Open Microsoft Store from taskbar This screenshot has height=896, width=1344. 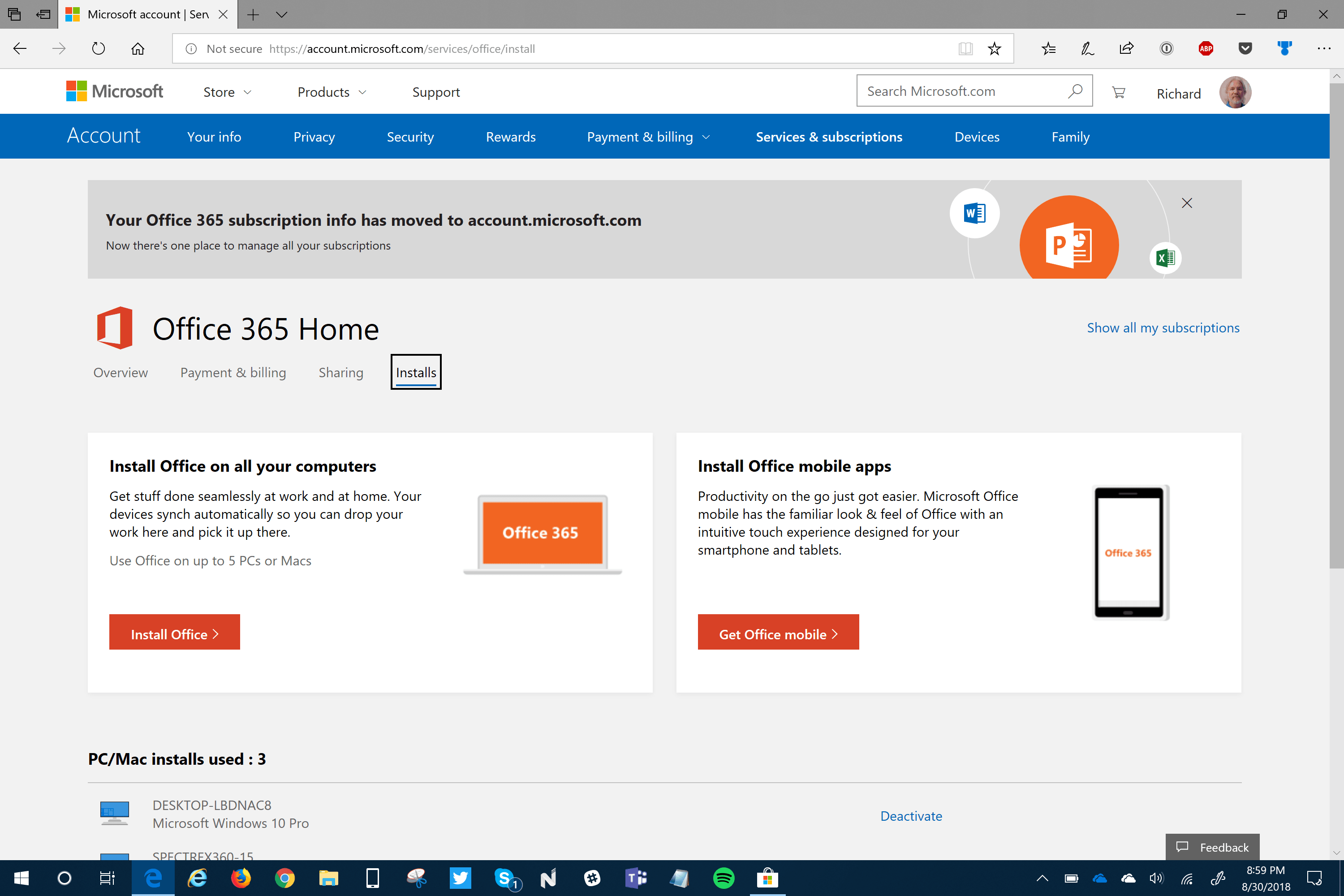pos(767,878)
